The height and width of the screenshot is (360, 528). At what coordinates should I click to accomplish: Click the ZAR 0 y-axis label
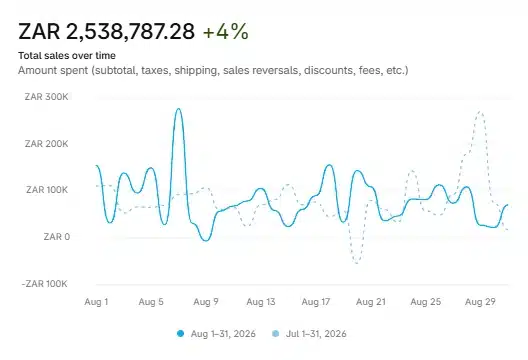point(57,237)
